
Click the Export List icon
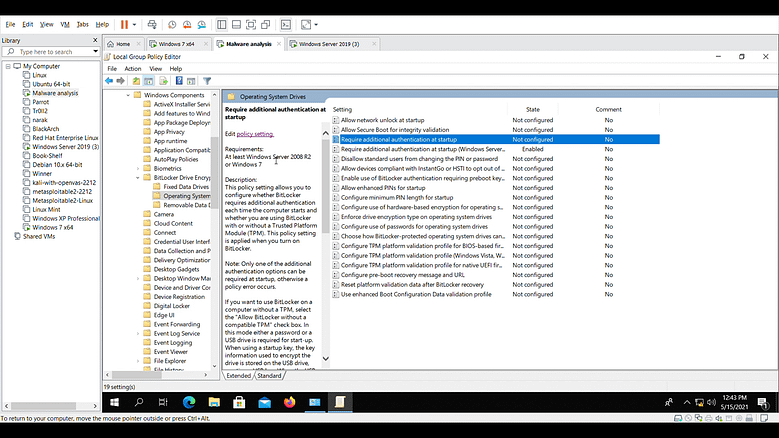pos(163,81)
